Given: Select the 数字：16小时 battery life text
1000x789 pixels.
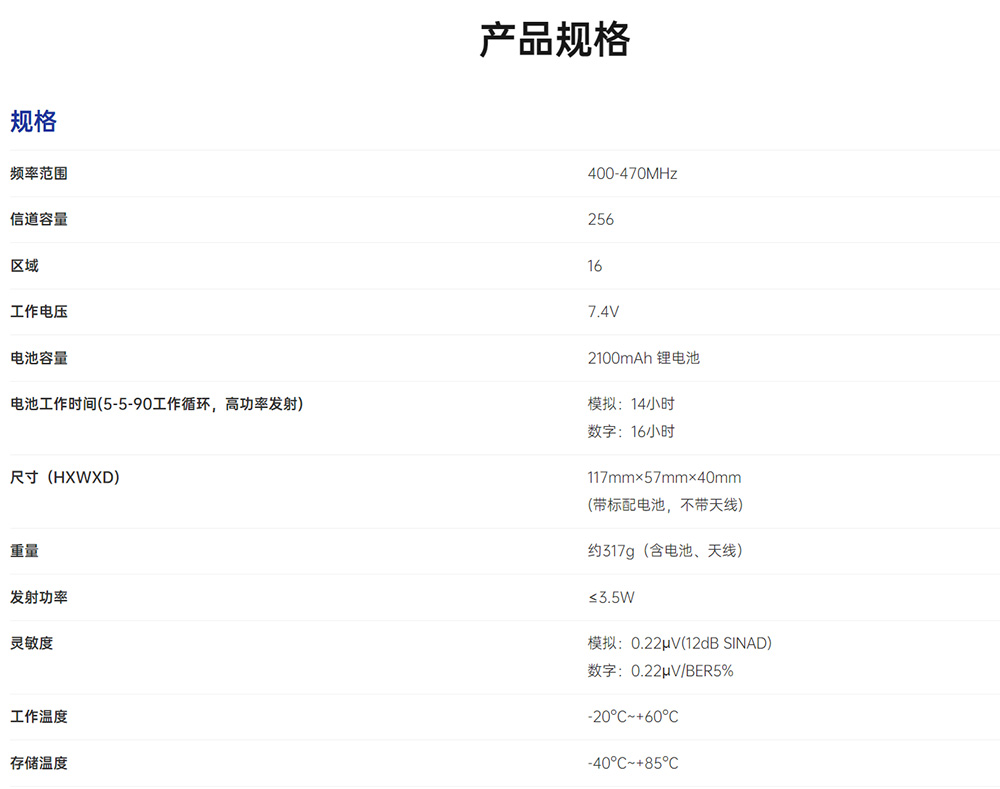Looking at the screenshot, I should (x=631, y=432).
